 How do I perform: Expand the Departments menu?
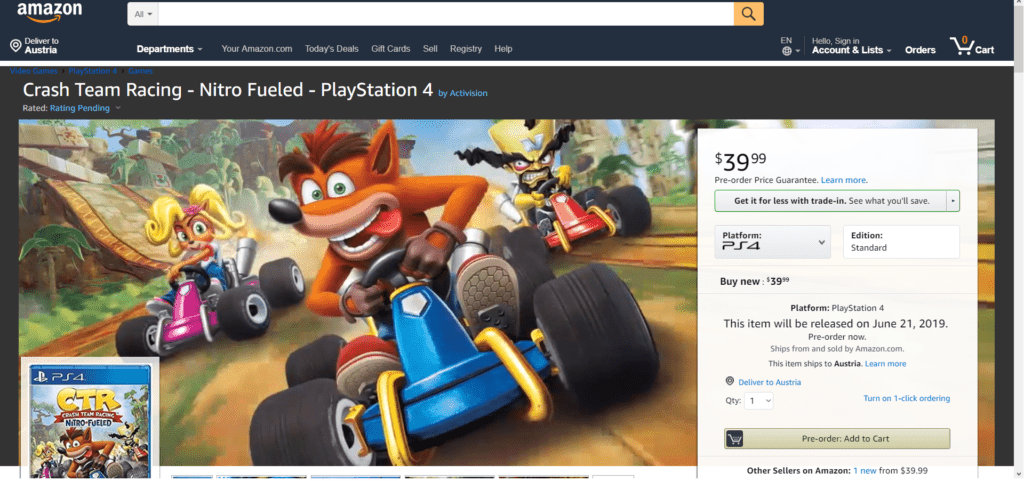click(x=169, y=49)
